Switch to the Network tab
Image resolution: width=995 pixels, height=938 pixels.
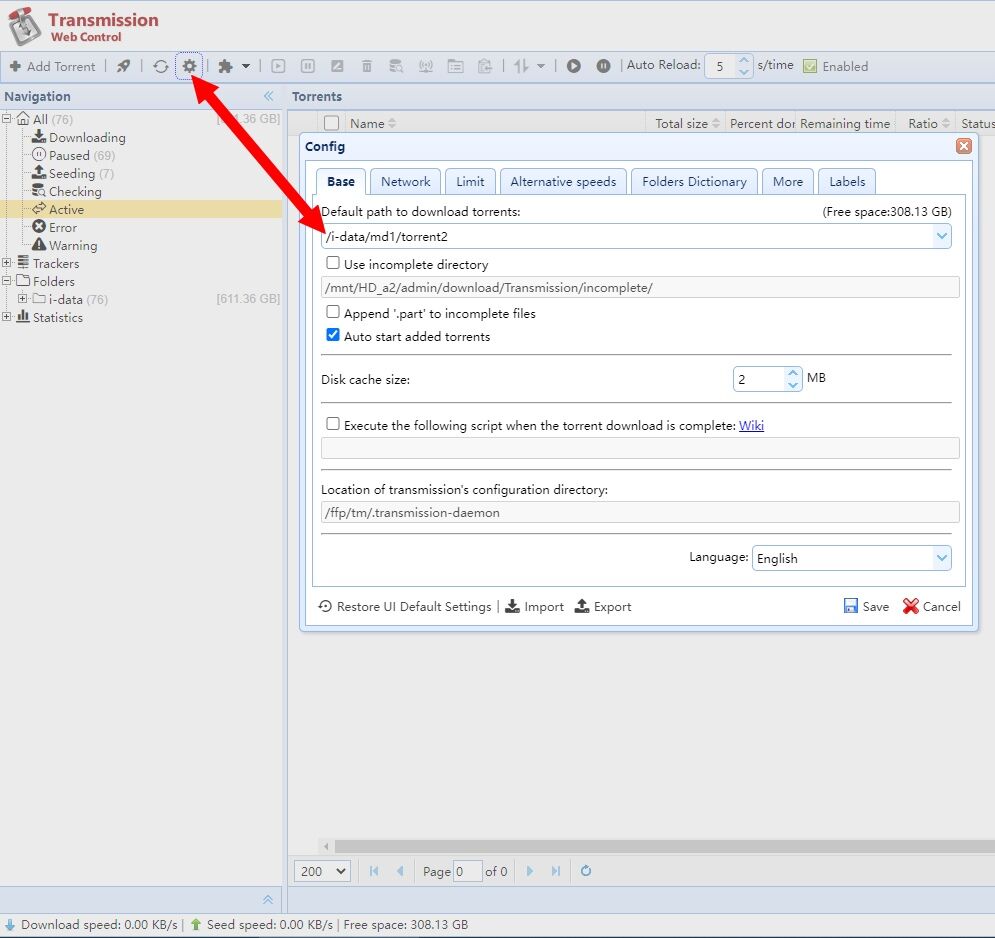pos(405,182)
